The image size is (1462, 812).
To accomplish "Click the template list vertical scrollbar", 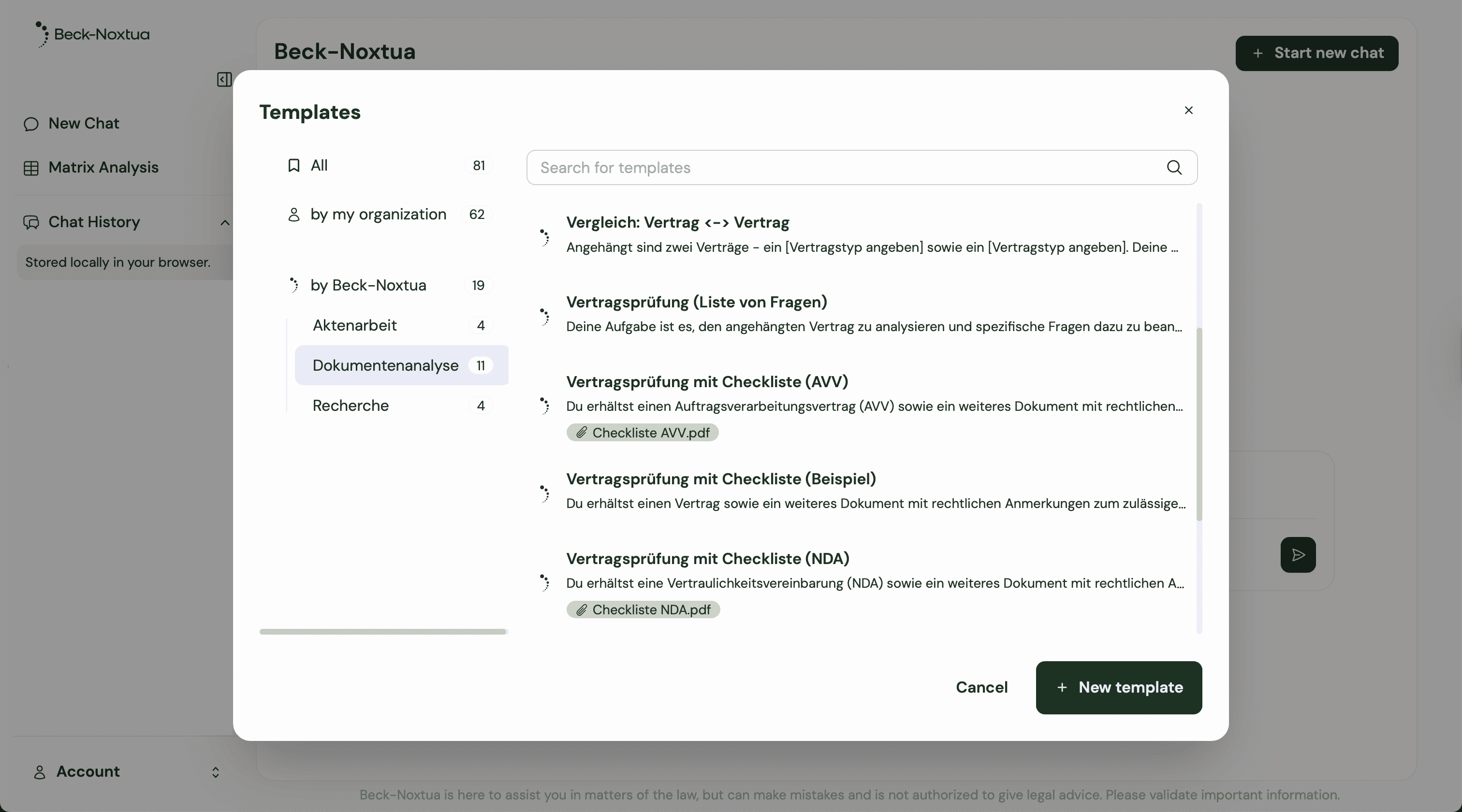I will [x=1199, y=423].
